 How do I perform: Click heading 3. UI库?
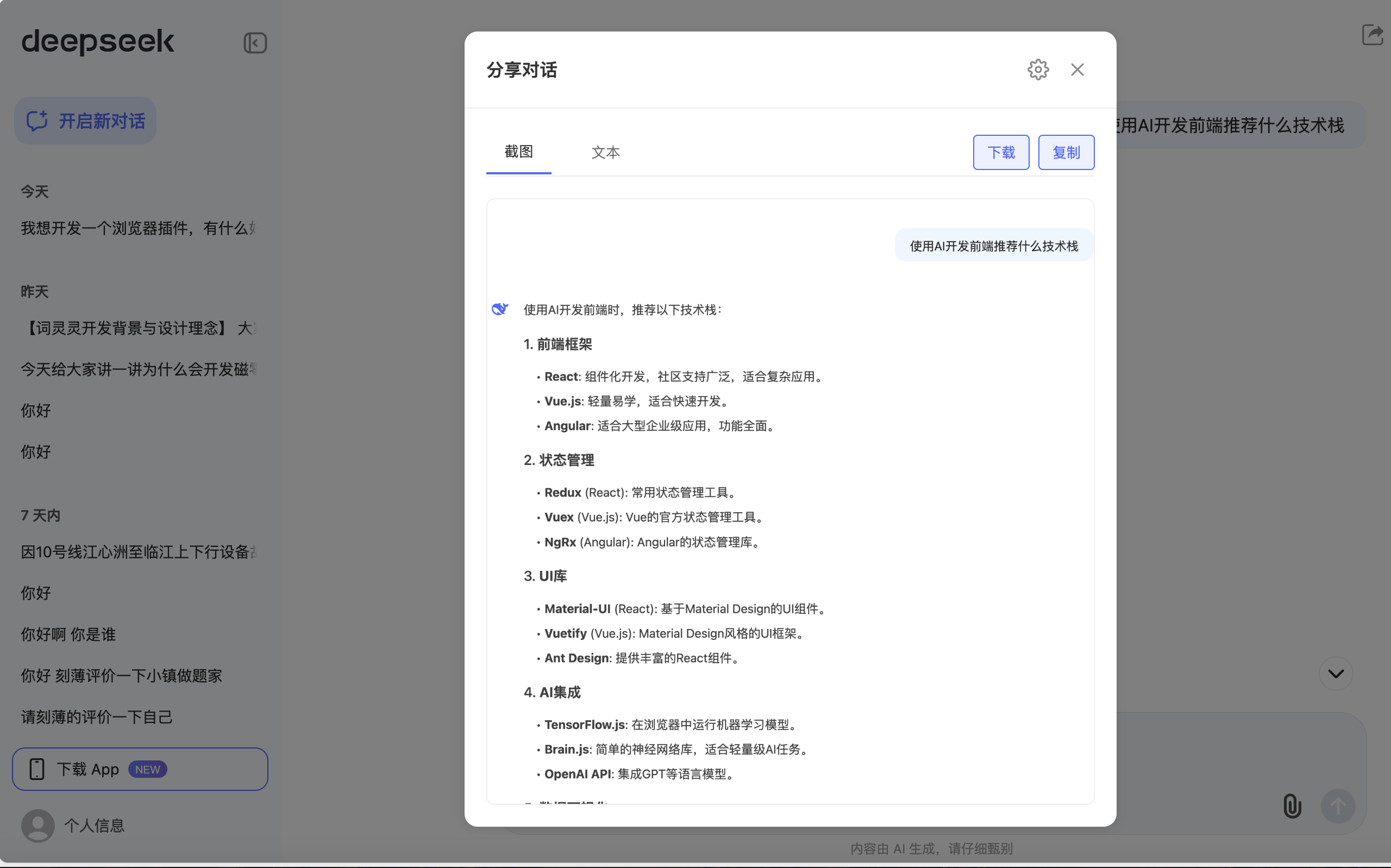click(x=545, y=576)
